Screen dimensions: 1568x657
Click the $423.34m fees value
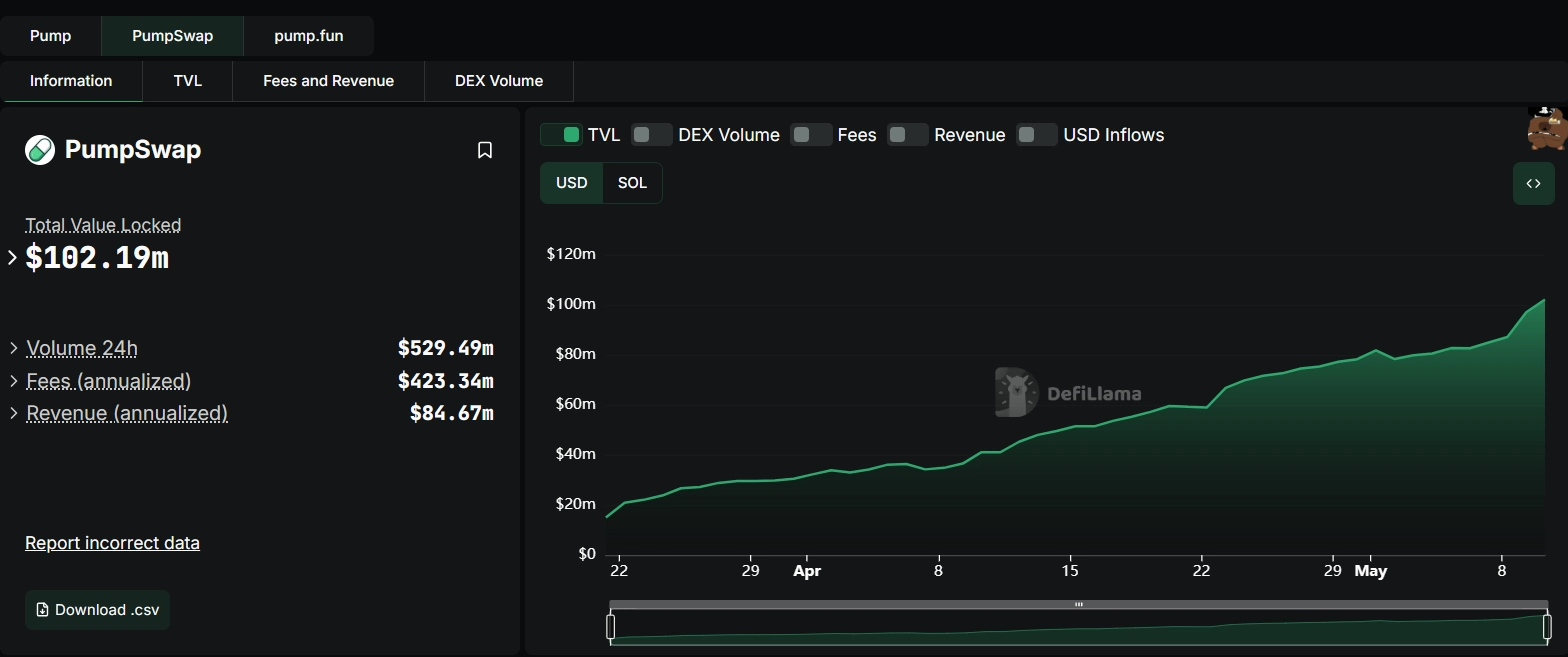click(x=446, y=381)
